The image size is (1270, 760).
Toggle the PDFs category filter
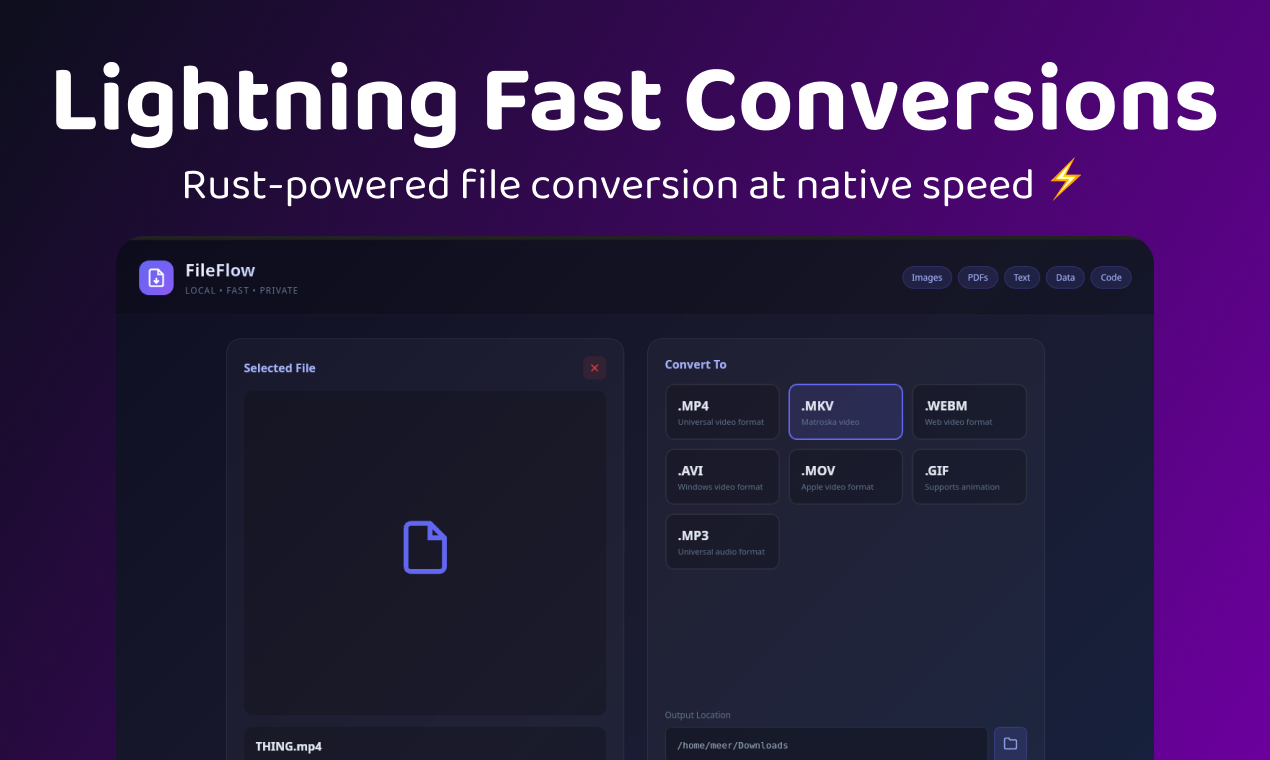pos(977,277)
